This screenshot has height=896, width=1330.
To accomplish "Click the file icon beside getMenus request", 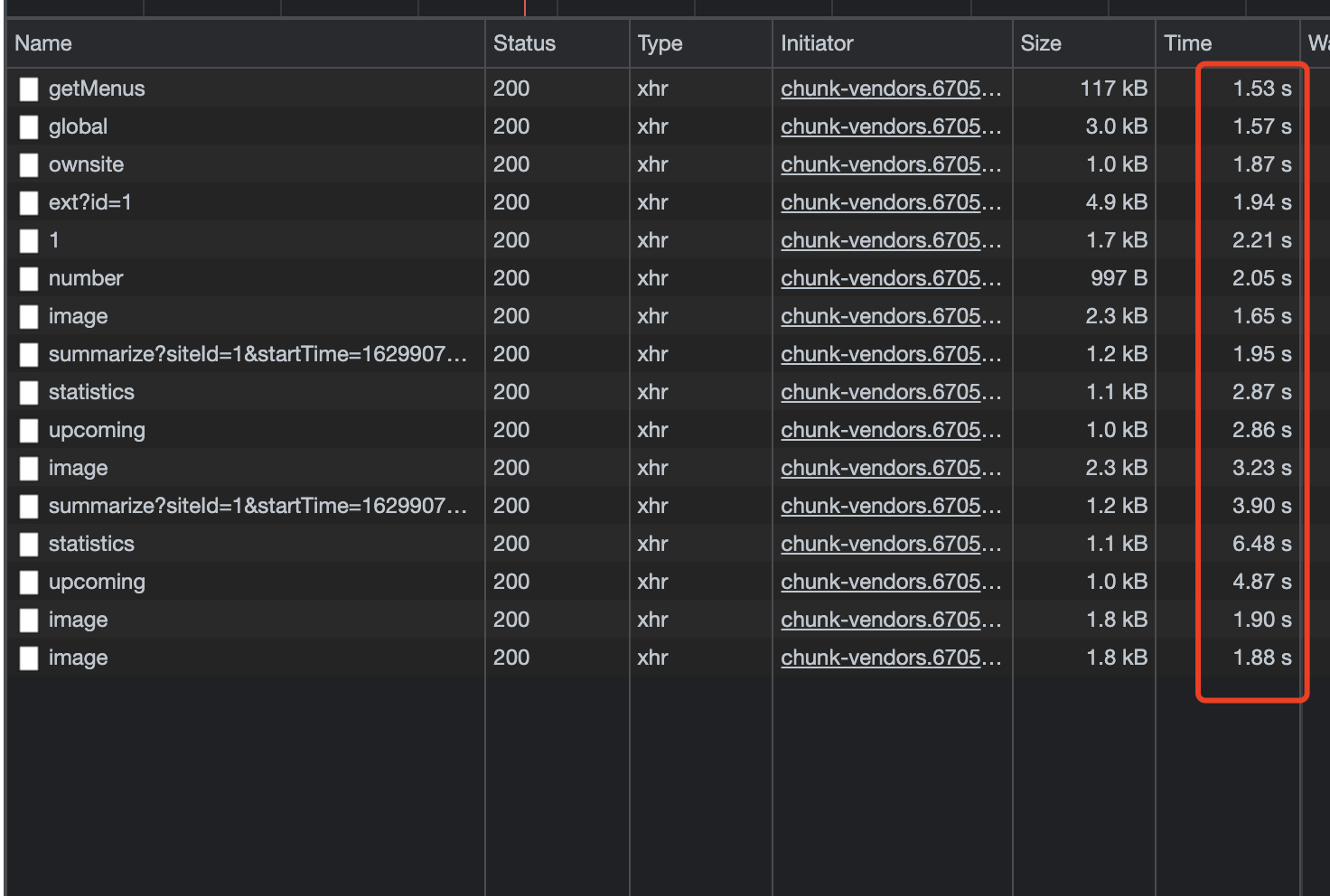I will pos(29,89).
